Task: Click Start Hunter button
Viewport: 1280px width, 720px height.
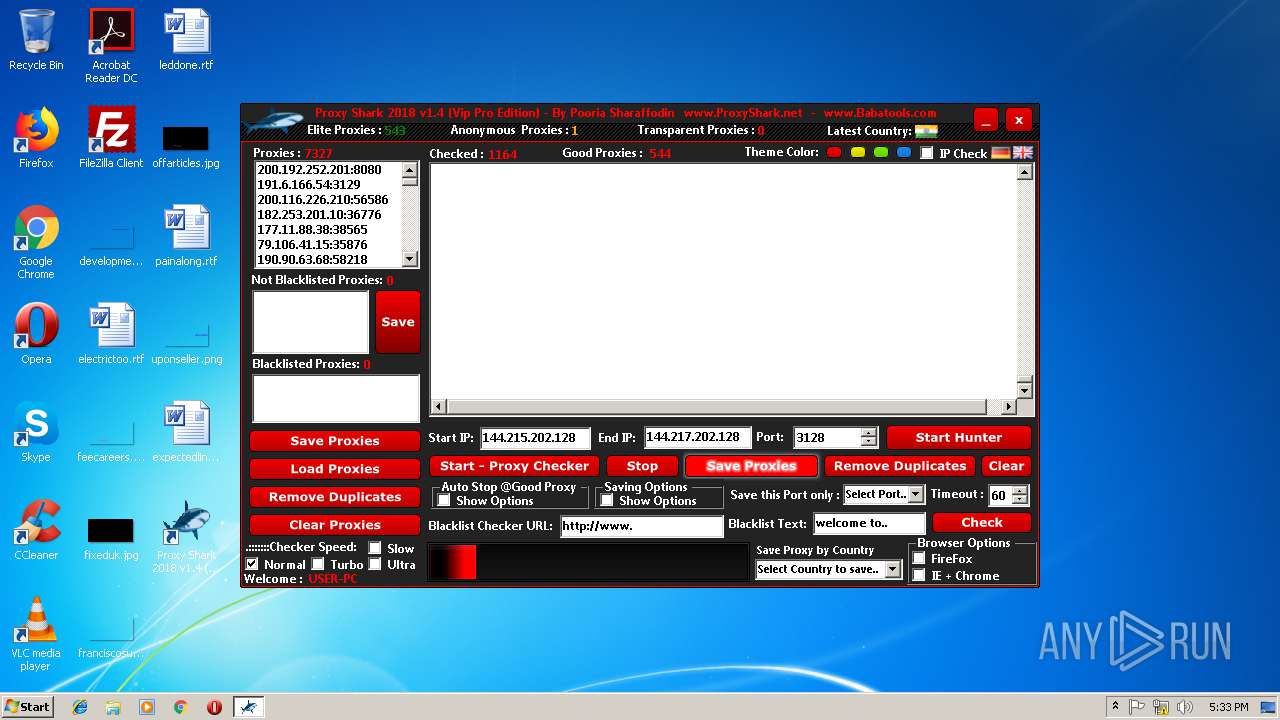Action: point(958,437)
